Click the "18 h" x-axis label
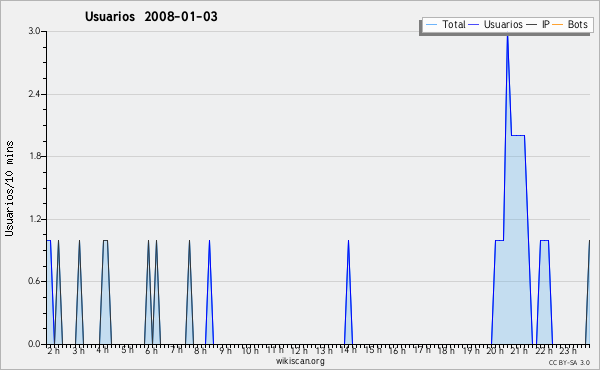 tap(446, 350)
